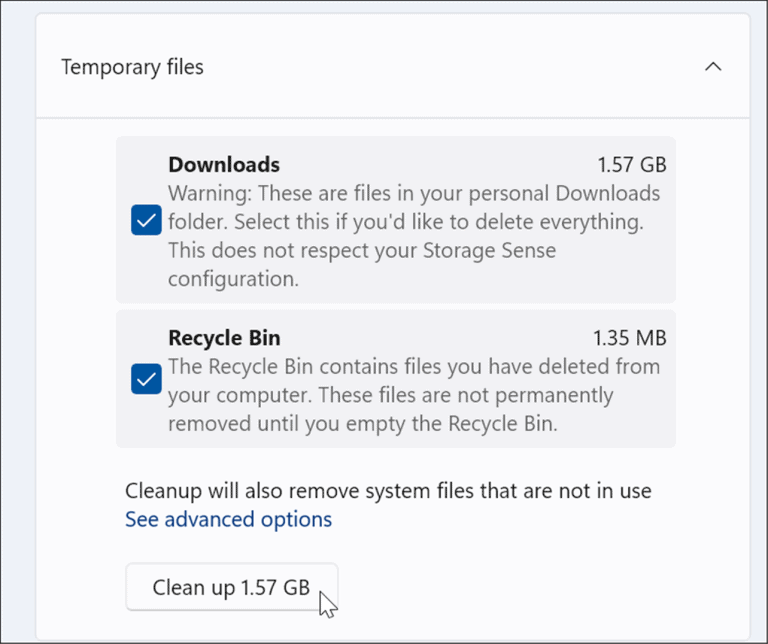This screenshot has height=644, width=768.
Task: Uncheck the Downloads checkbox
Action: 147,221
